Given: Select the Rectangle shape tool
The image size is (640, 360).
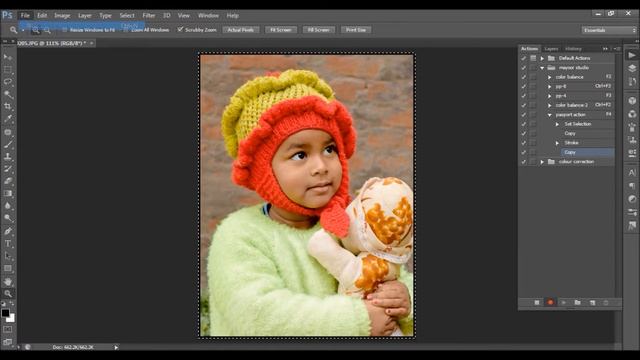Looking at the screenshot, I should [x=8, y=268].
